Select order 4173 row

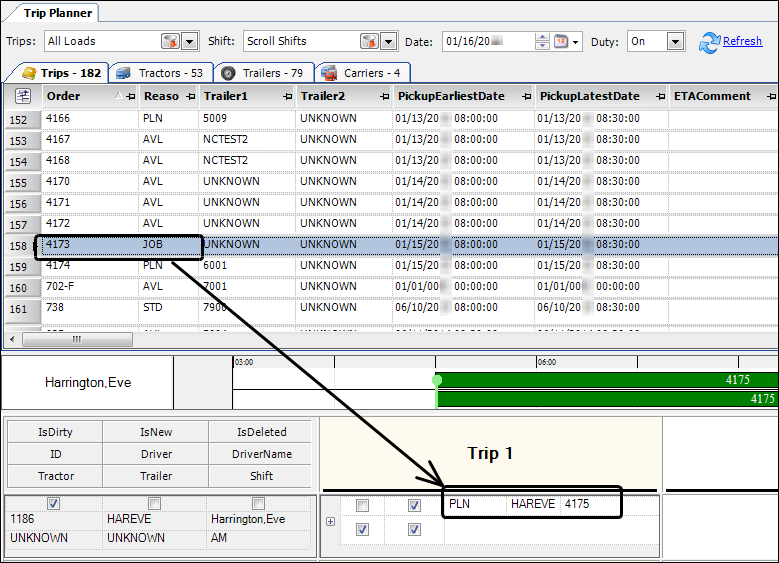pos(90,244)
